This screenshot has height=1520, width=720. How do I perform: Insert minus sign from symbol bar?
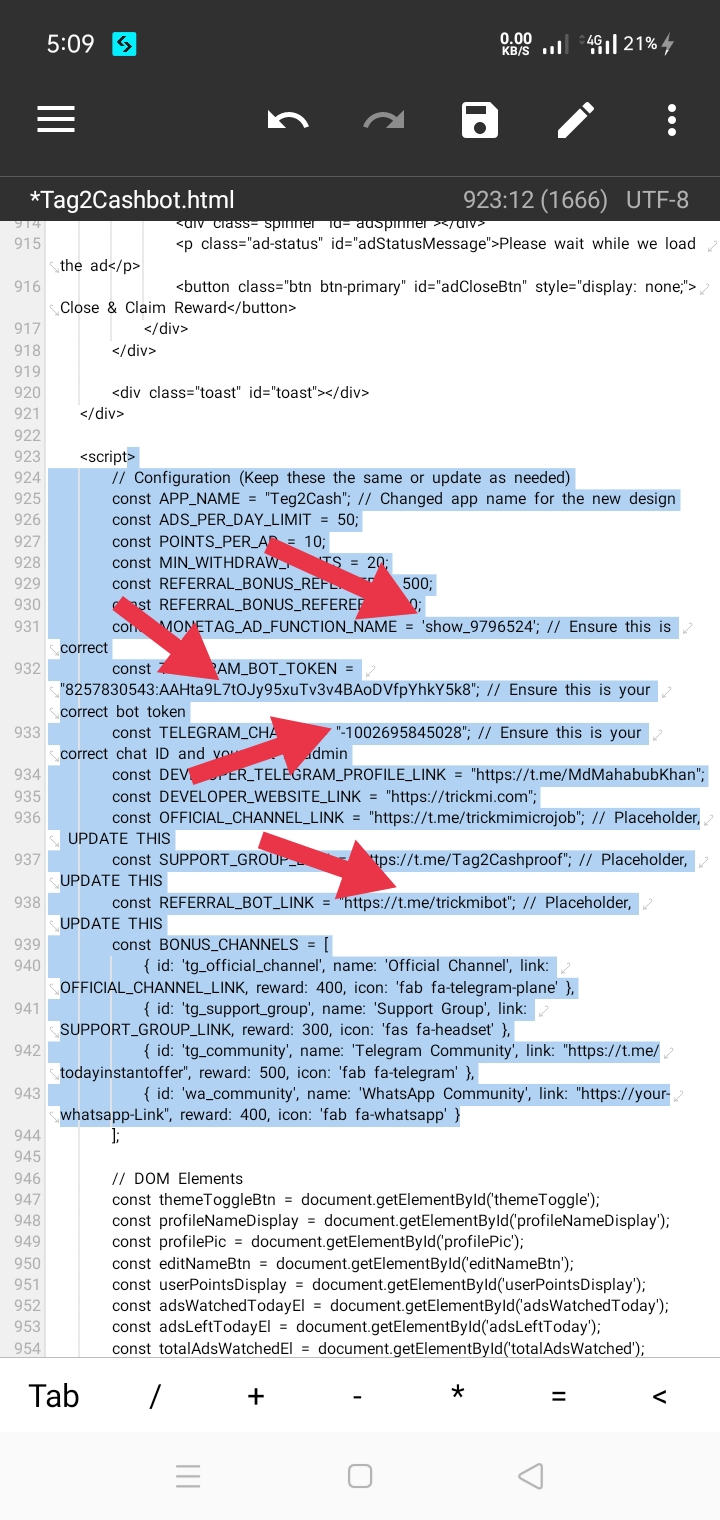pyautogui.click(x=357, y=1395)
